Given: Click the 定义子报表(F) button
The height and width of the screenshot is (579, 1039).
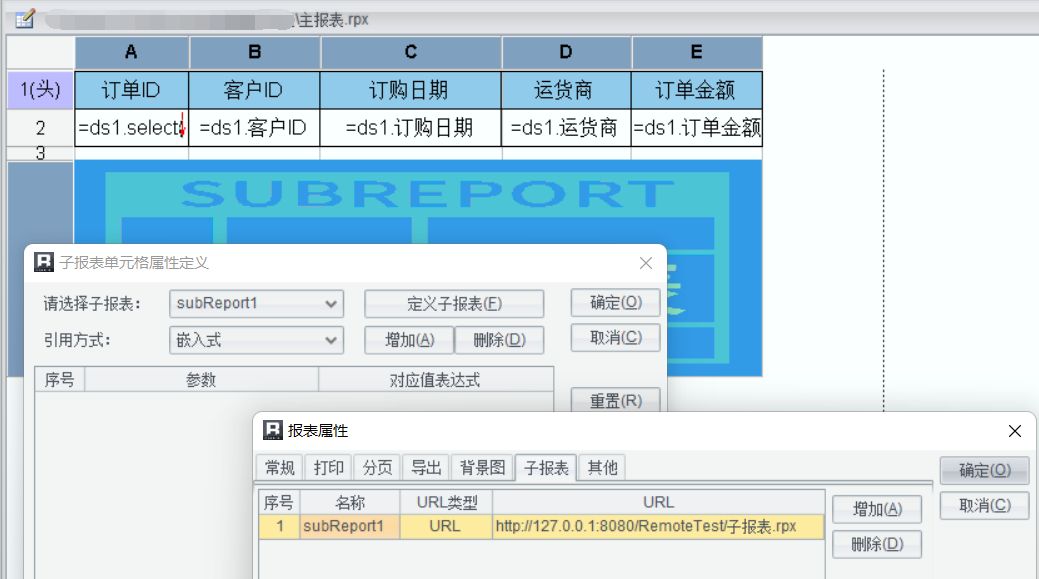Looking at the screenshot, I should coord(454,304).
